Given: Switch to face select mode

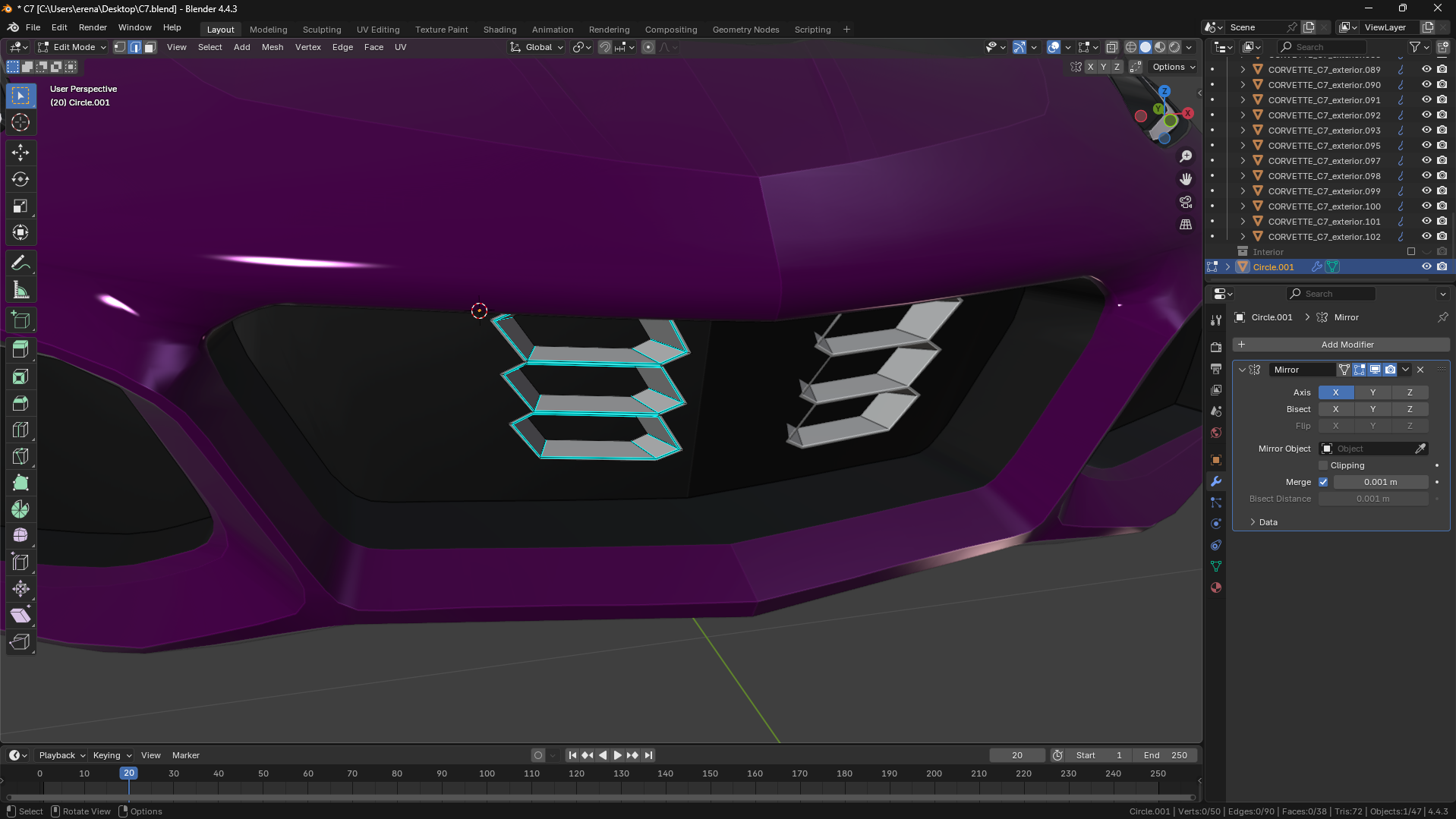Looking at the screenshot, I should click(150, 47).
